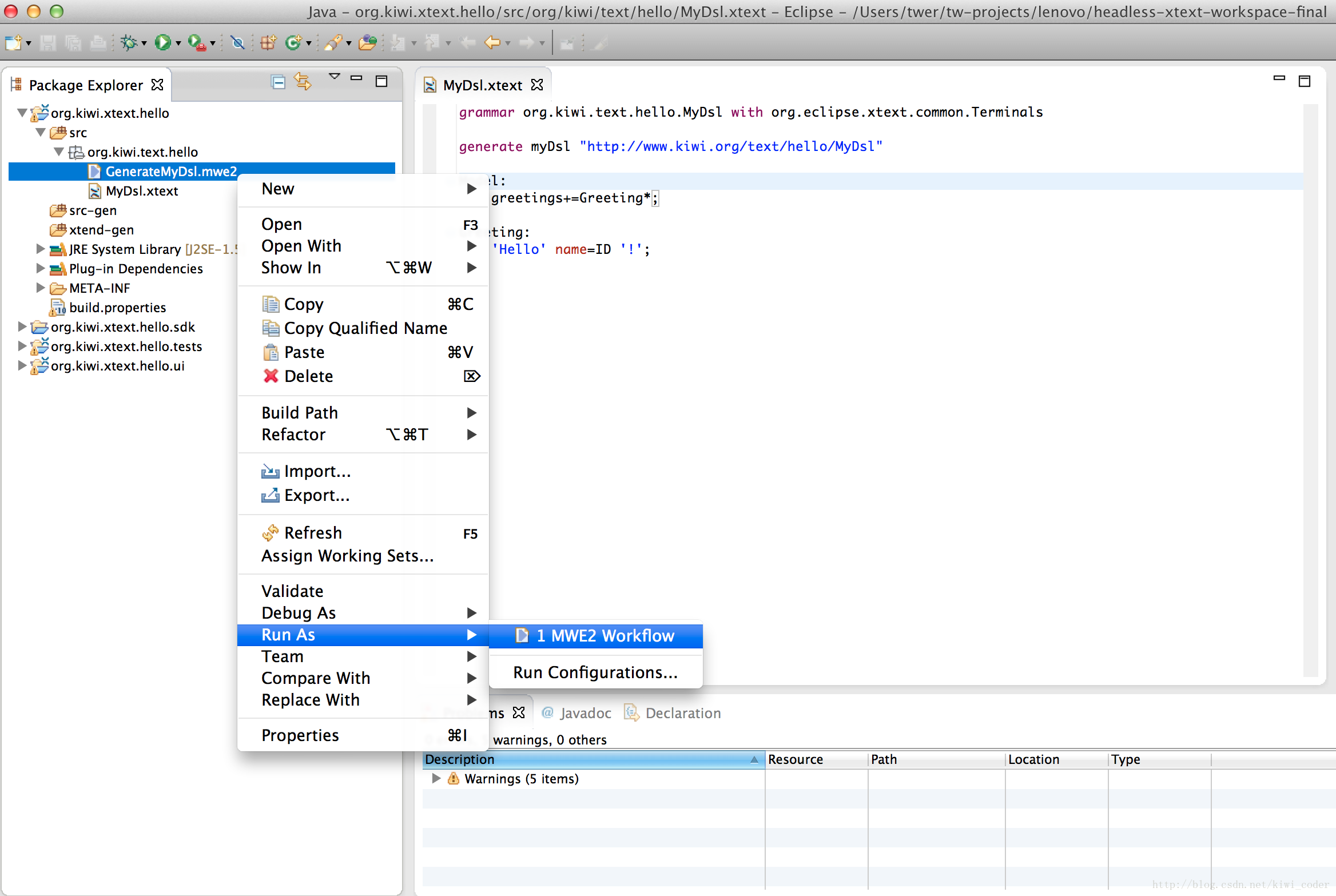Expand org.kiwi.xtext.hello.ui project
The image size is (1336, 896).
22,366
